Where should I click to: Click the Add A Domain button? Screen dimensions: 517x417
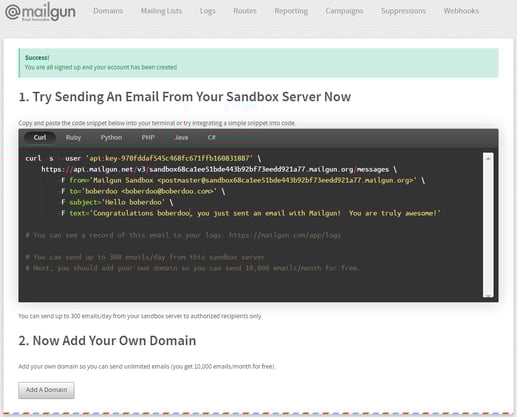46,390
